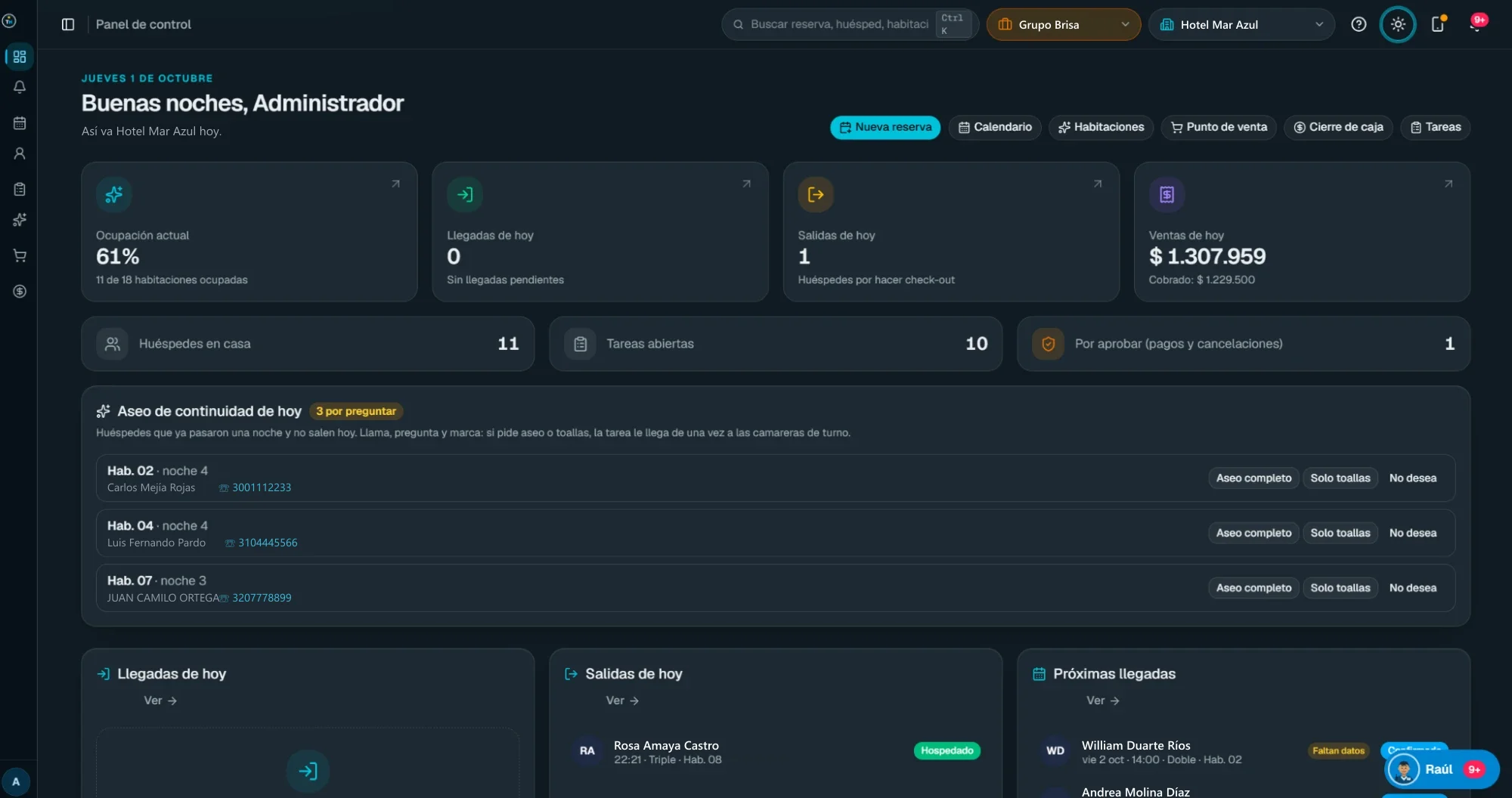Screen dimensions: 1512x798
Task: Click Ver link under Próximas llegadas
Action: pyautogui.click(x=1103, y=701)
